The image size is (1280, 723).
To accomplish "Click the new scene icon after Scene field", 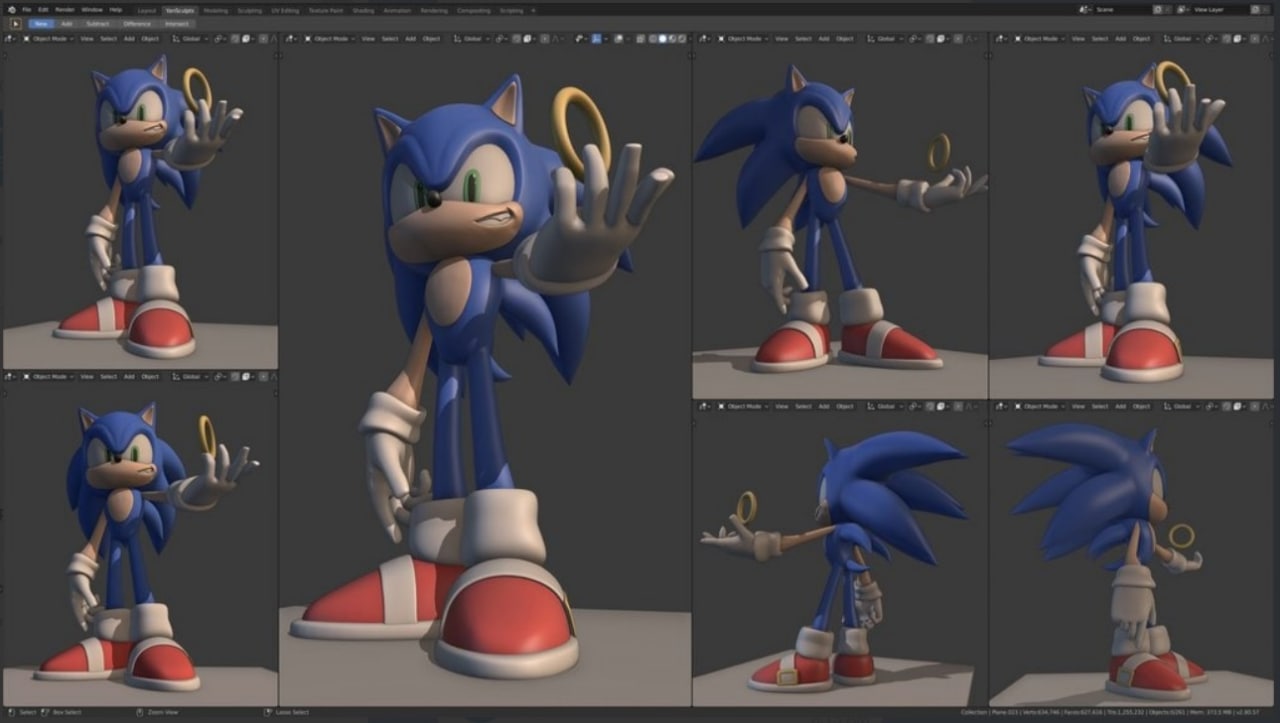I will coord(1158,9).
